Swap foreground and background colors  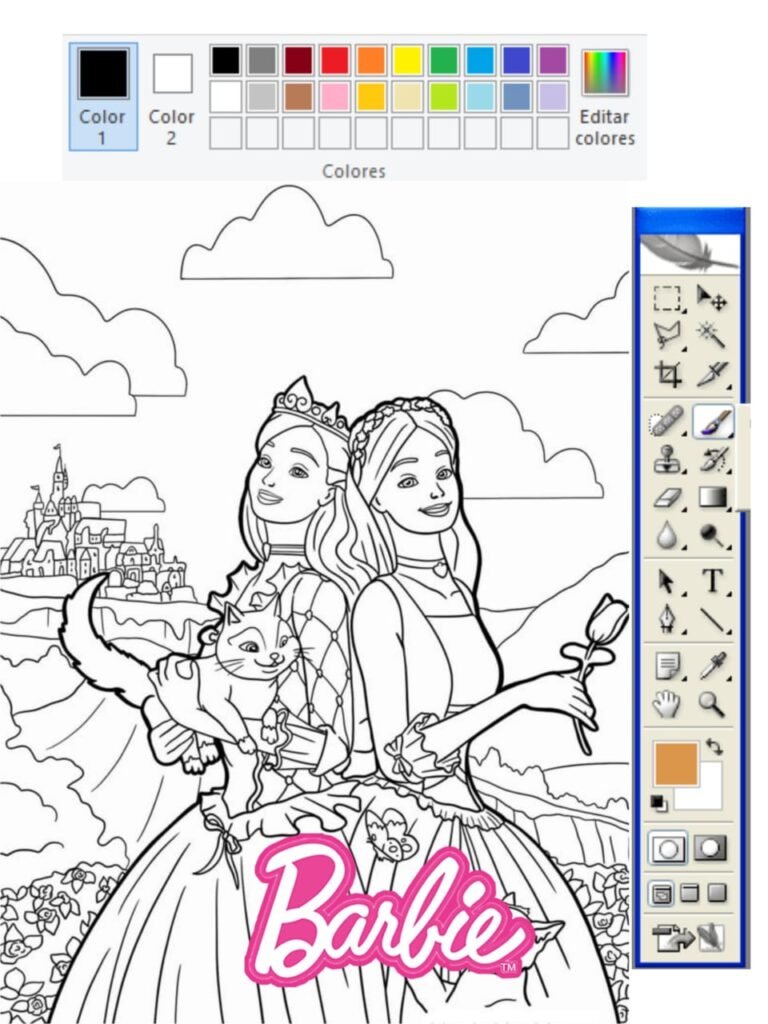pyautogui.click(x=716, y=747)
